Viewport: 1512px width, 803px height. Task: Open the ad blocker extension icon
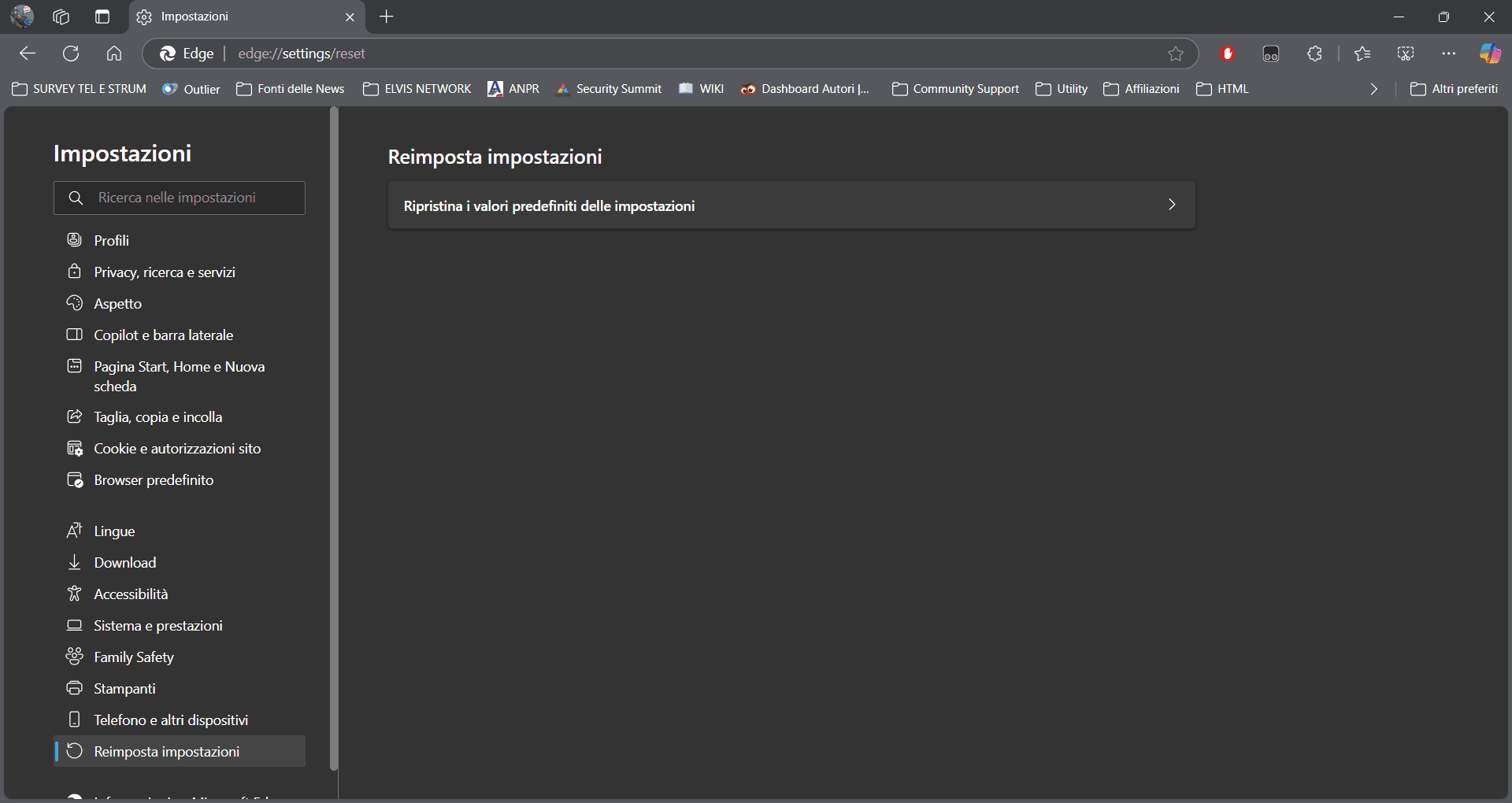coord(1228,54)
